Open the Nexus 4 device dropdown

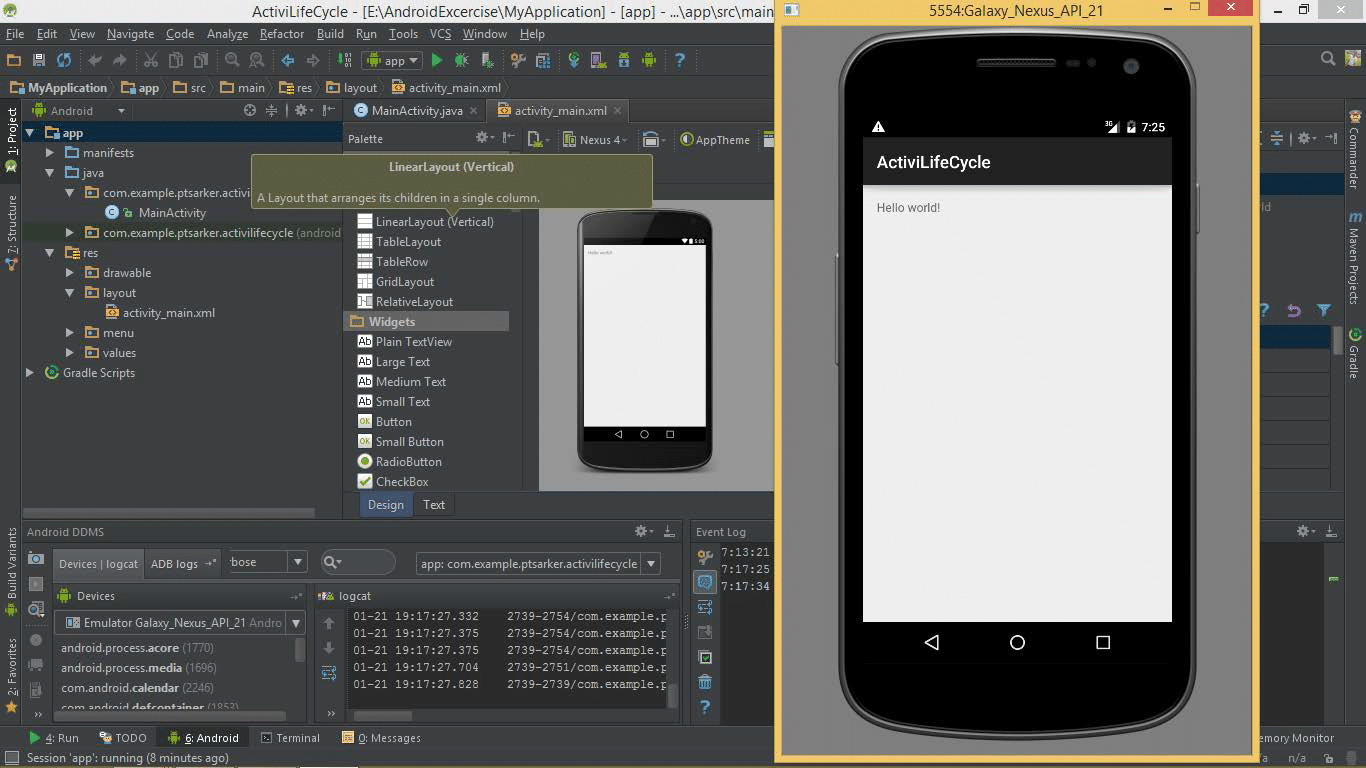(x=595, y=139)
